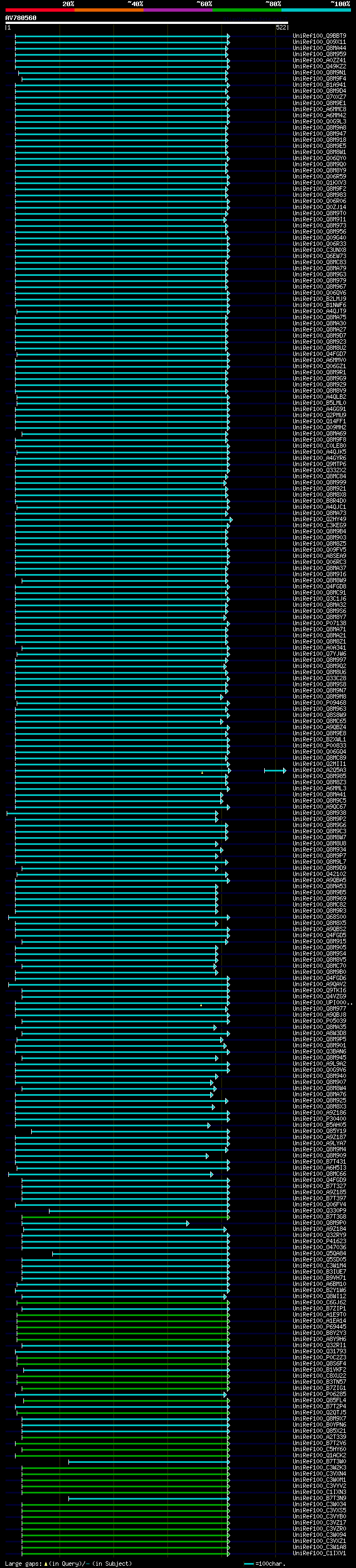The height and width of the screenshot is (1568, 356).
Task: Select hit label UniRef100_Q8M947
Action: click(x=319, y=134)
